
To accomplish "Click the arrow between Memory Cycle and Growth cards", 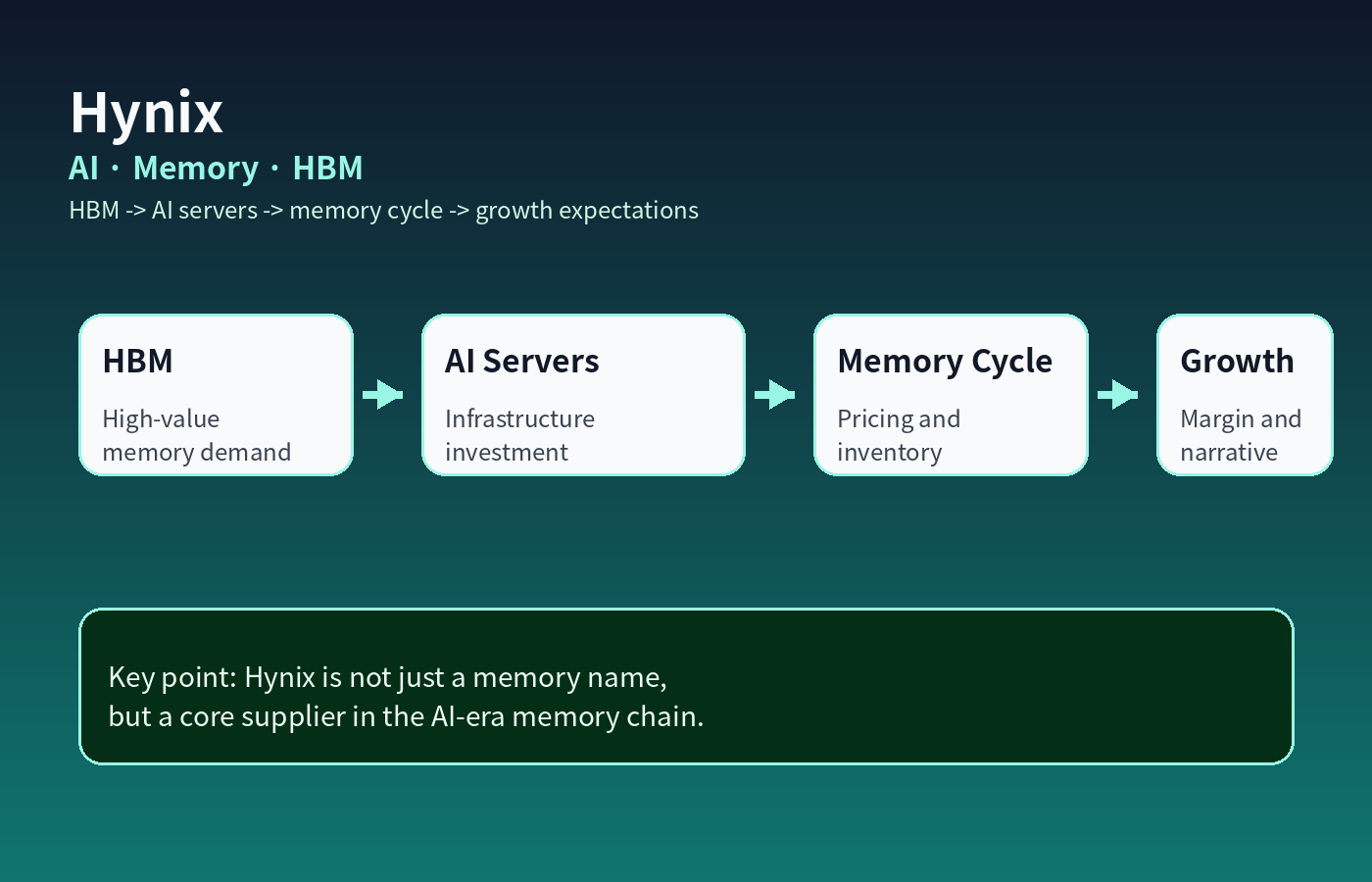I will tap(1118, 395).
